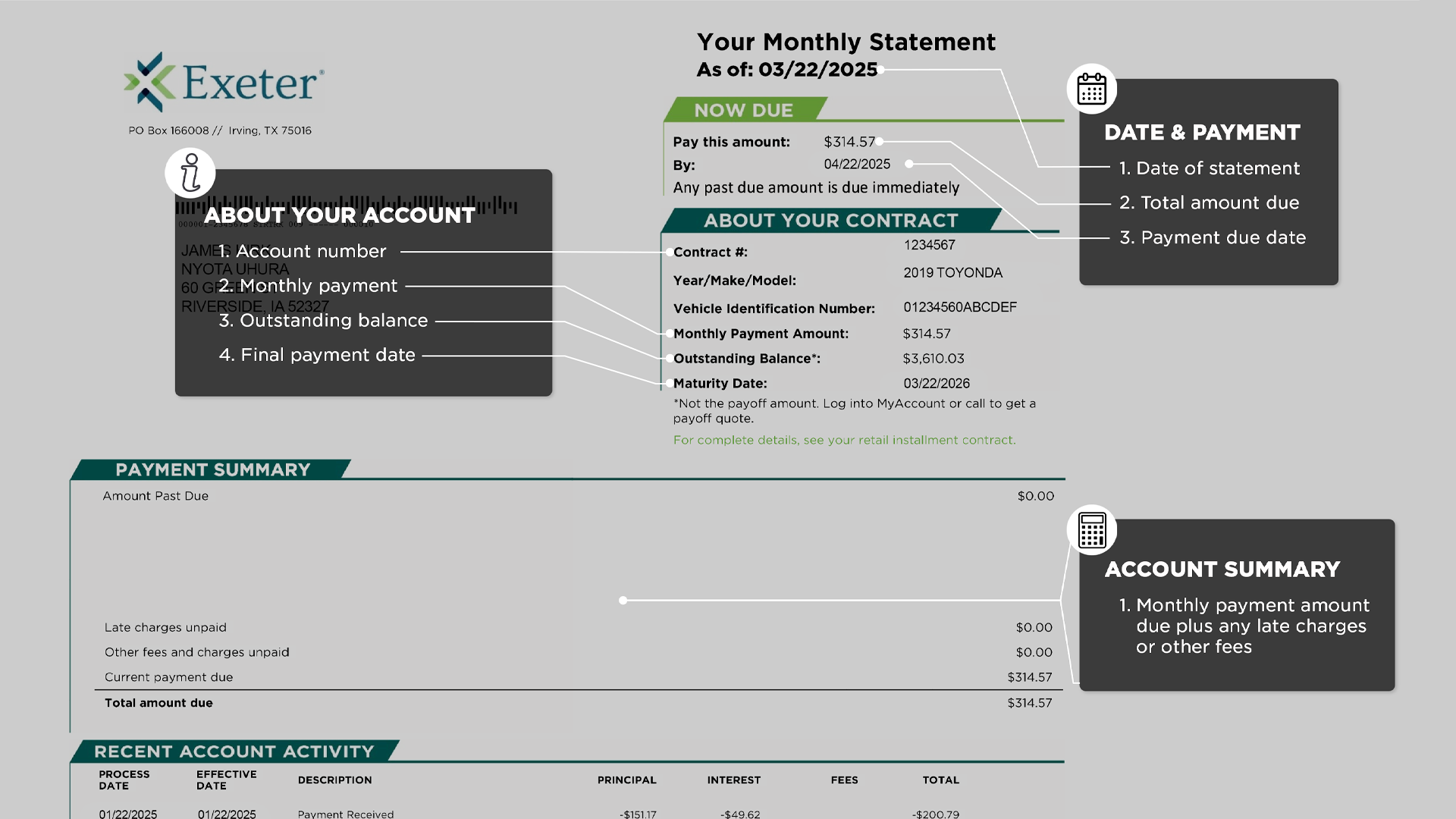The image size is (1456, 819).
Task: Click the FEES column header
Action: (845, 780)
